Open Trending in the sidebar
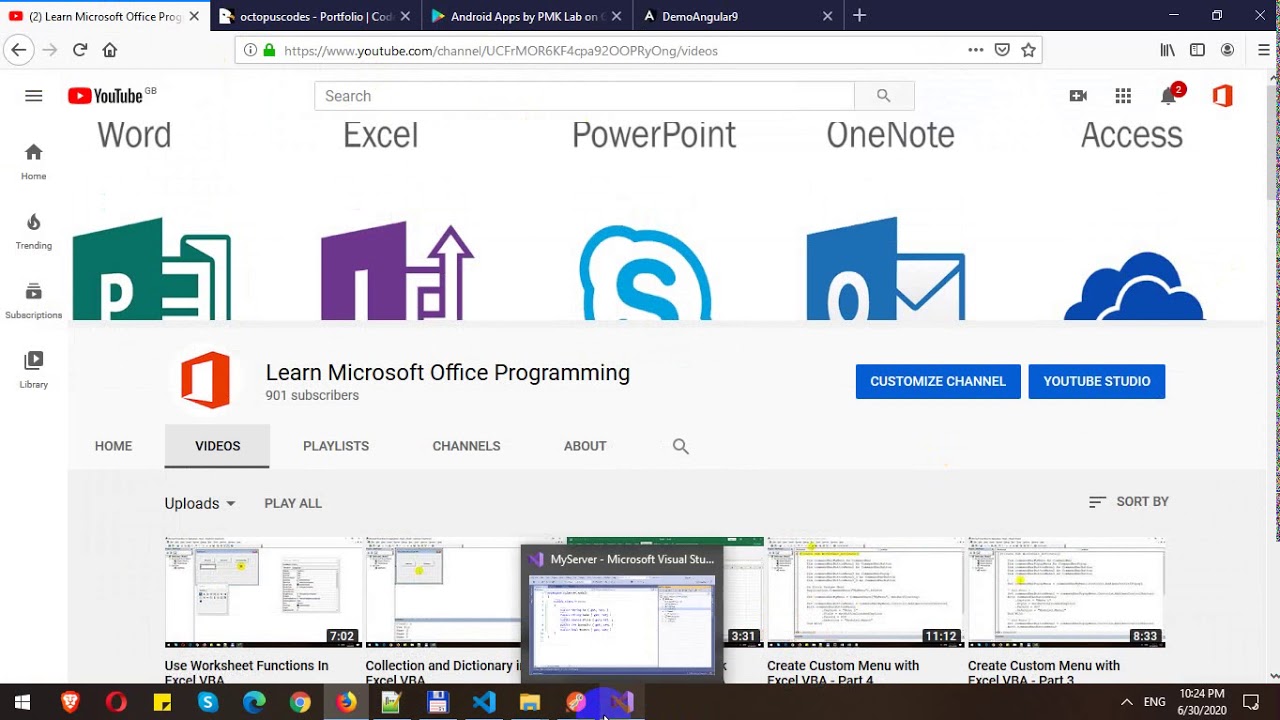This screenshot has width=1280, height=720. [x=34, y=231]
